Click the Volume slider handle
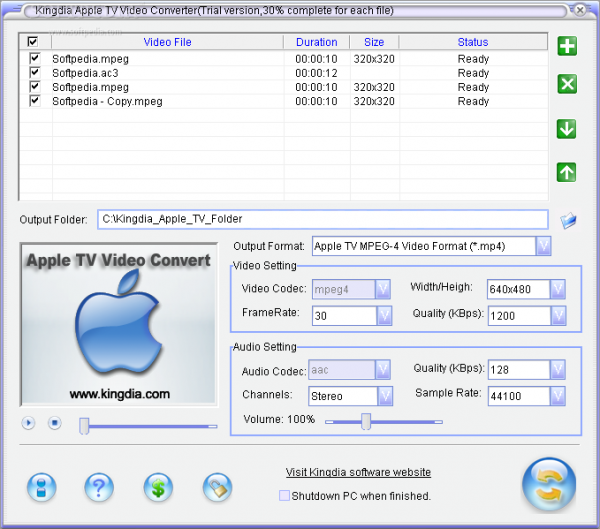 pyautogui.click(x=366, y=422)
